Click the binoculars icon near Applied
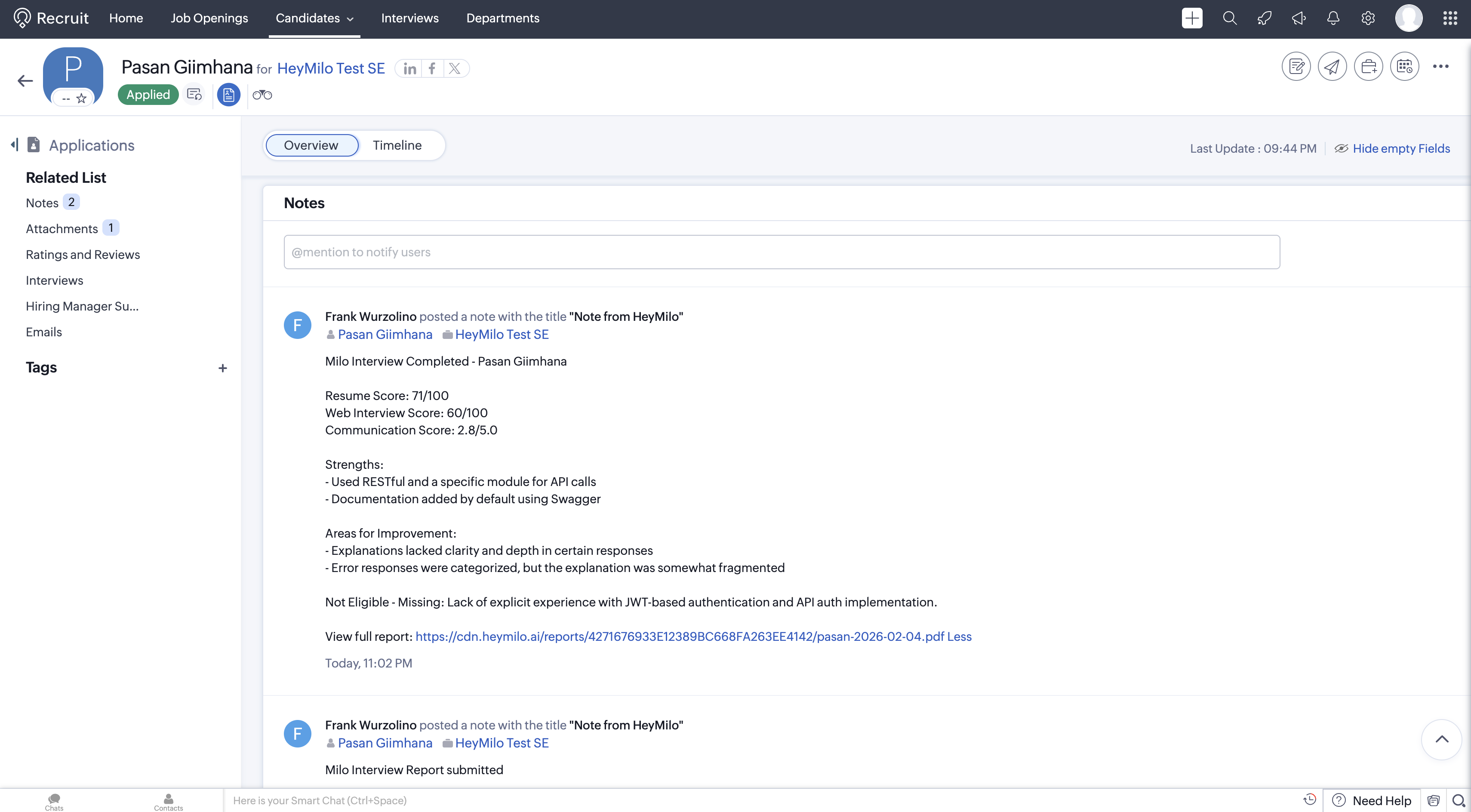The height and width of the screenshot is (812, 1471). (262, 95)
